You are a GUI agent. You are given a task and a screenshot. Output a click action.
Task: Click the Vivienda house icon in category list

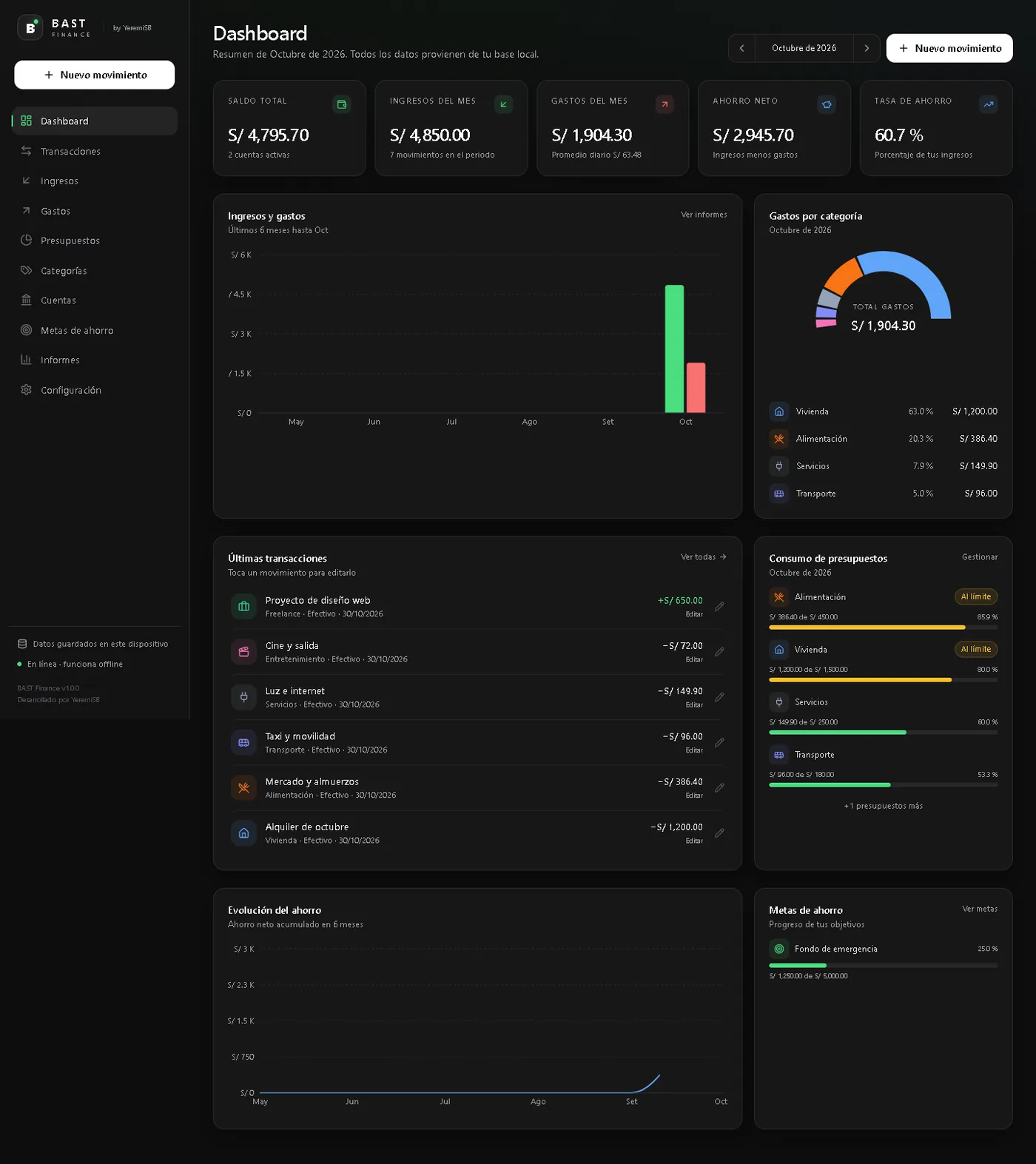pyautogui.click(x=778, y=411)
